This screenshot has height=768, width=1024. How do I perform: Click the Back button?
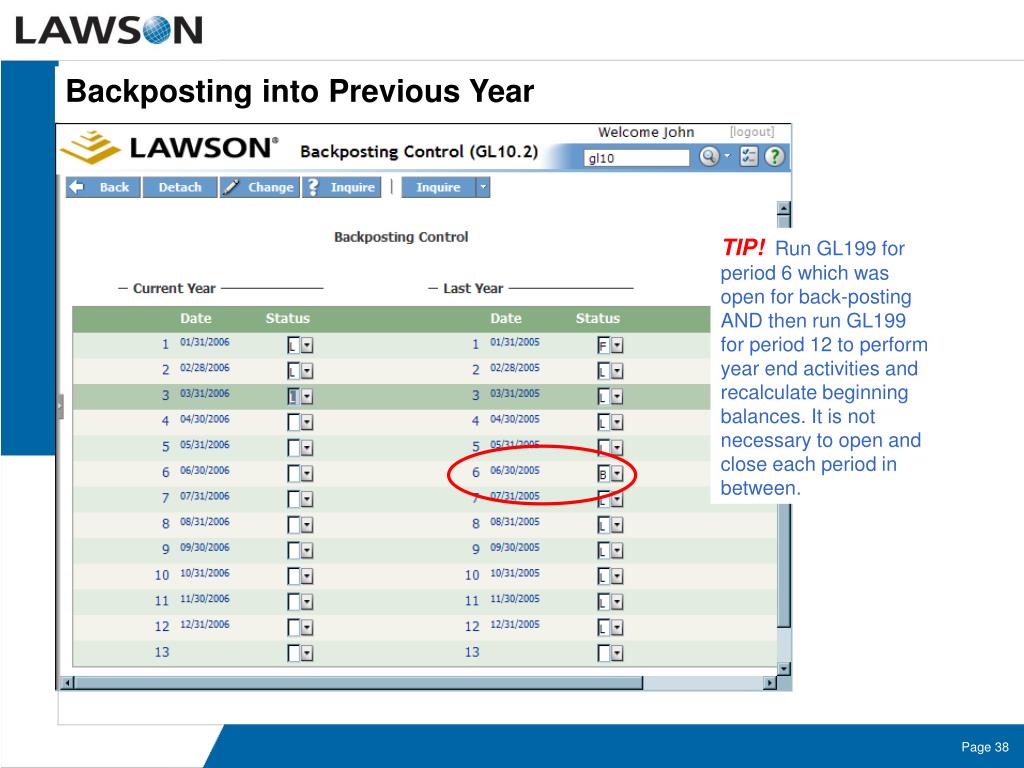pos(103,187)
